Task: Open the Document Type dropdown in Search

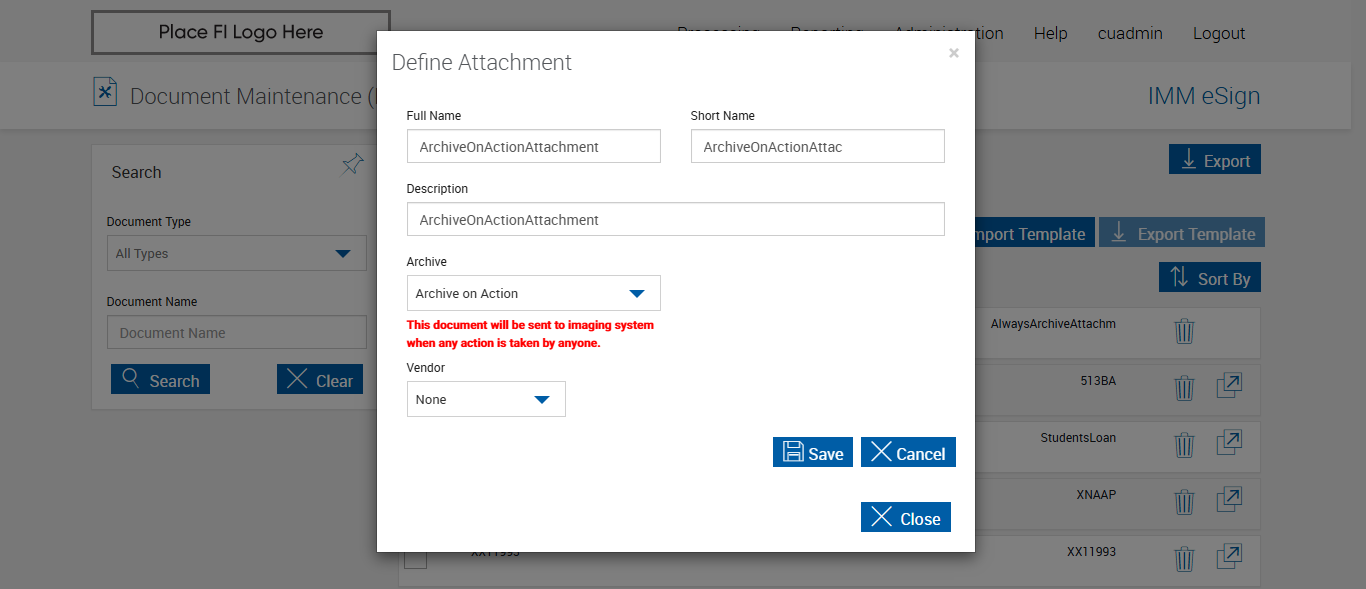Action: [236, 253]
